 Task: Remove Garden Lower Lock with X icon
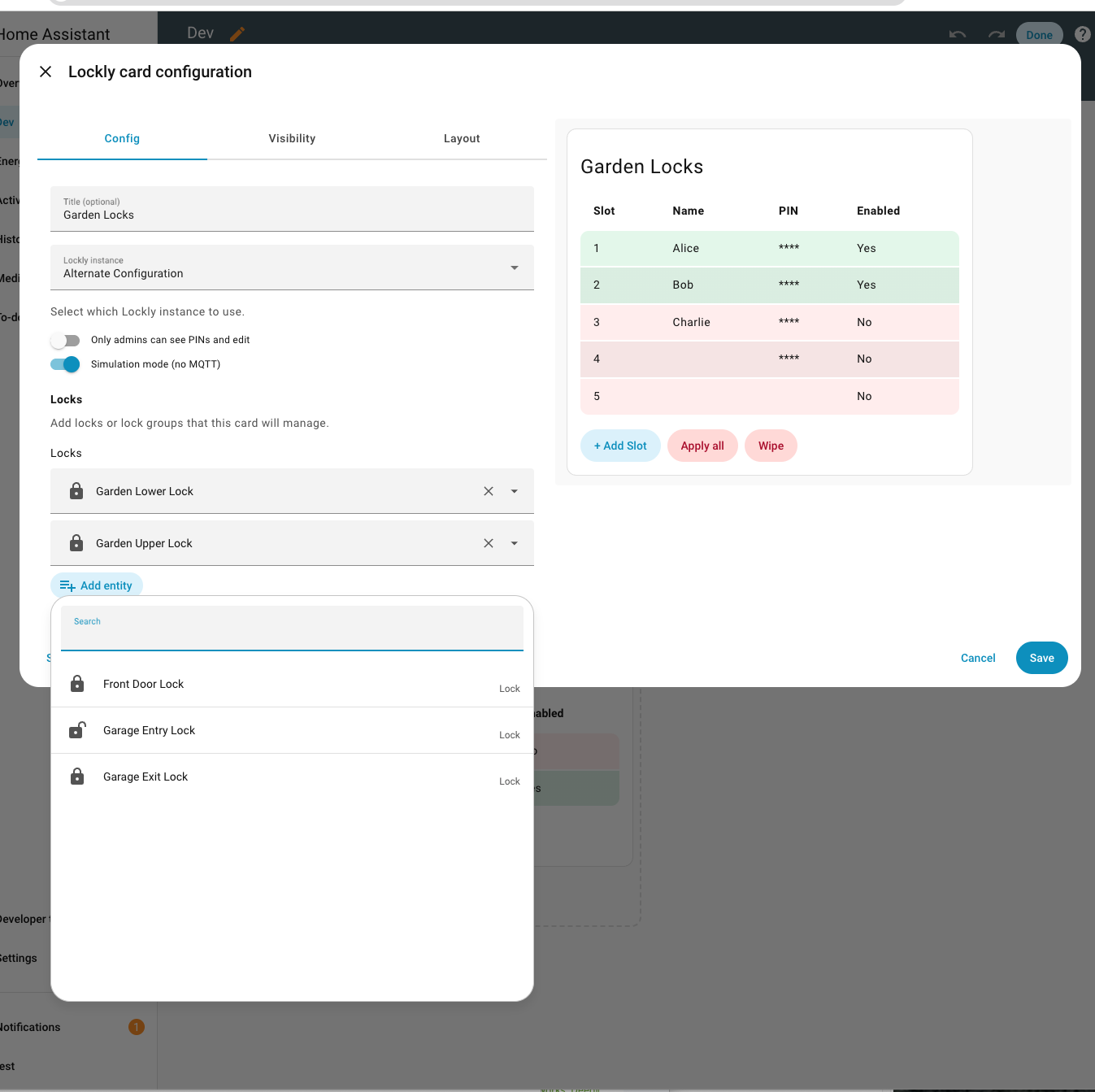point(489,491)
